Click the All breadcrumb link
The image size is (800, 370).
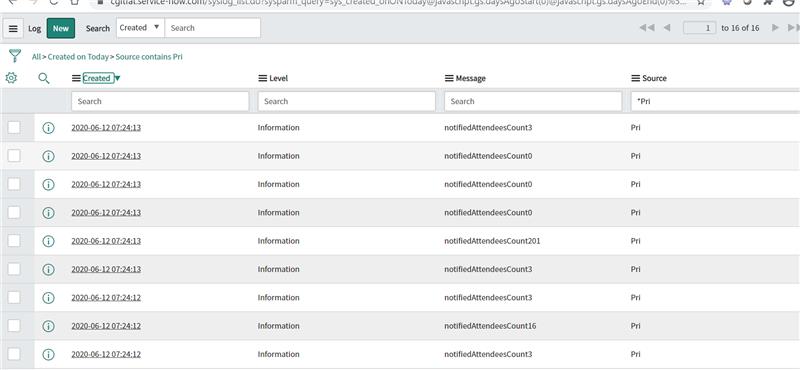click(36, 57)
